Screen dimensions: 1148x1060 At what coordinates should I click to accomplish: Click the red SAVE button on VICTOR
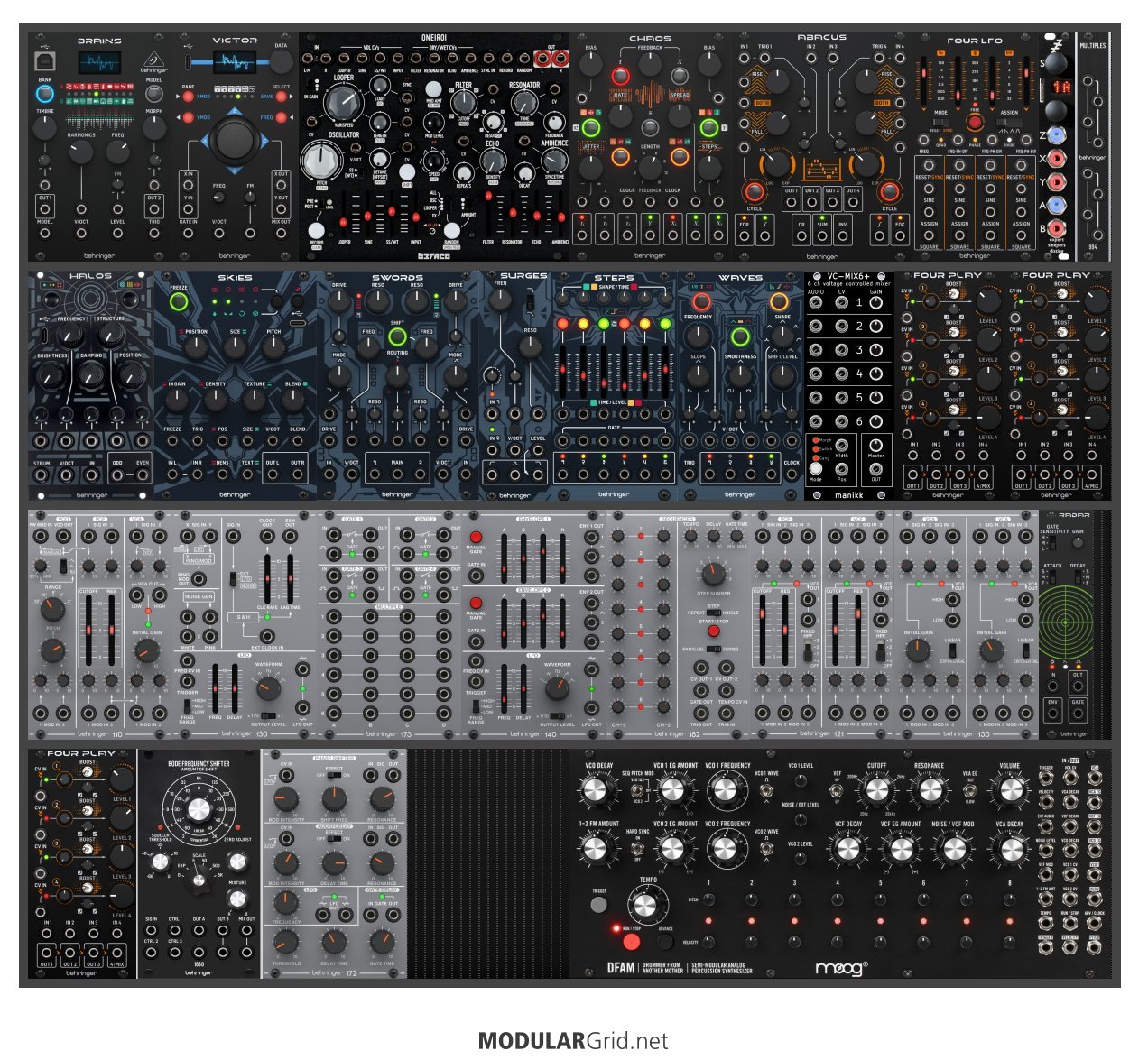(282, 97)
